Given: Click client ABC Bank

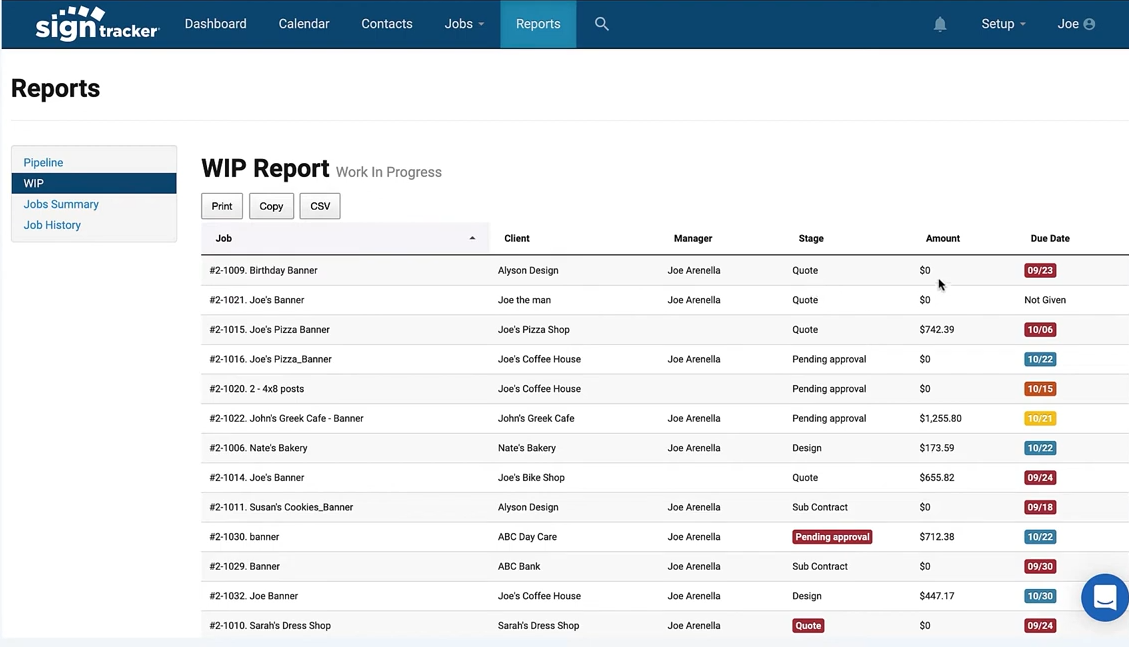Looking at the screenshot, I should pos(519,566).
